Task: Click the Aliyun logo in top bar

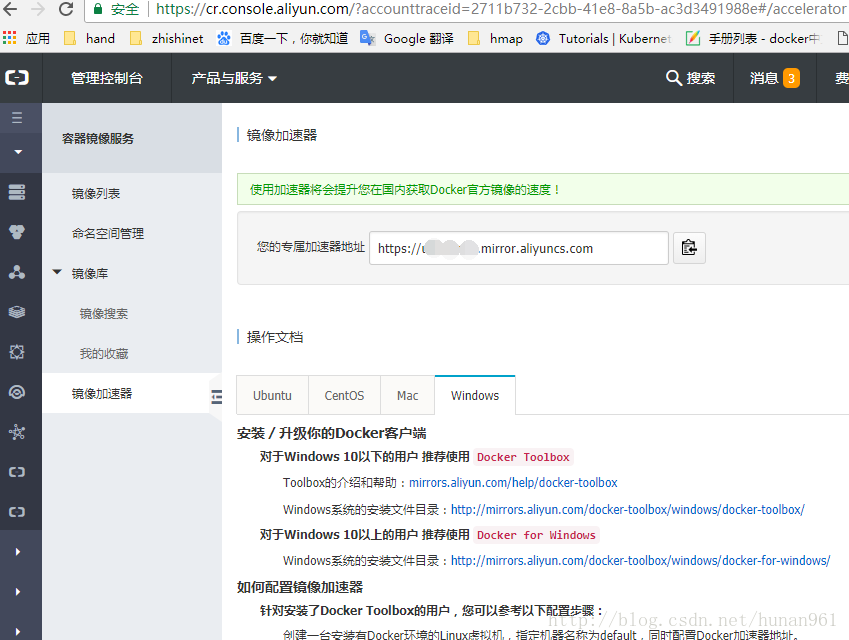Action: coord(17,78)
